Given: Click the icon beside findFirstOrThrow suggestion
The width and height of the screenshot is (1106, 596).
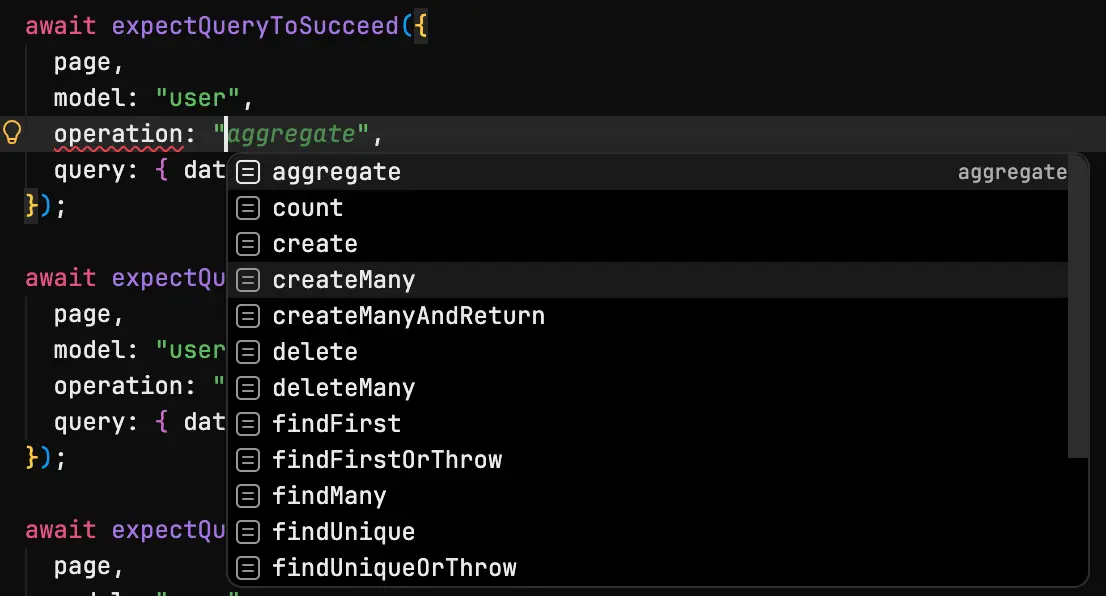Looking at the screenshot, I should [247, 459].
